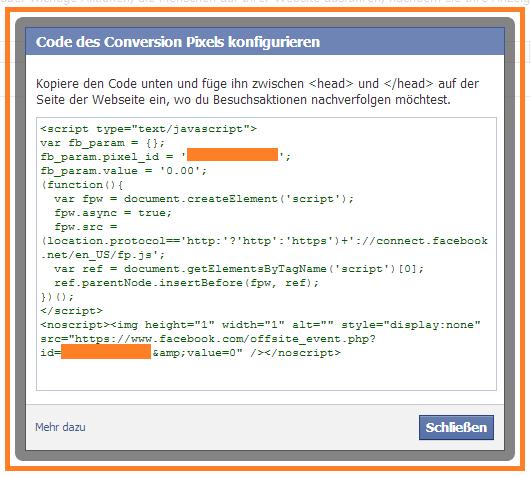Viewport: 531px width, 477px height.
Task: Open the Mehr dazu link
Action: click(x=60, y=427)
